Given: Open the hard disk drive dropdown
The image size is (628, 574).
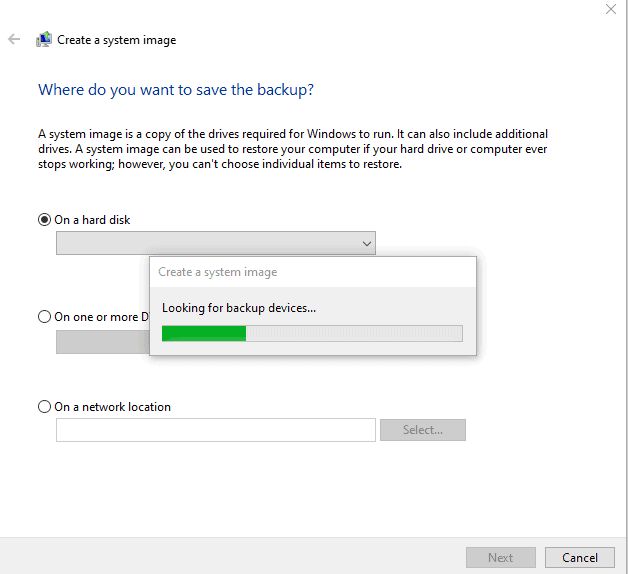Looking at the screenshot, I should 216,243.
